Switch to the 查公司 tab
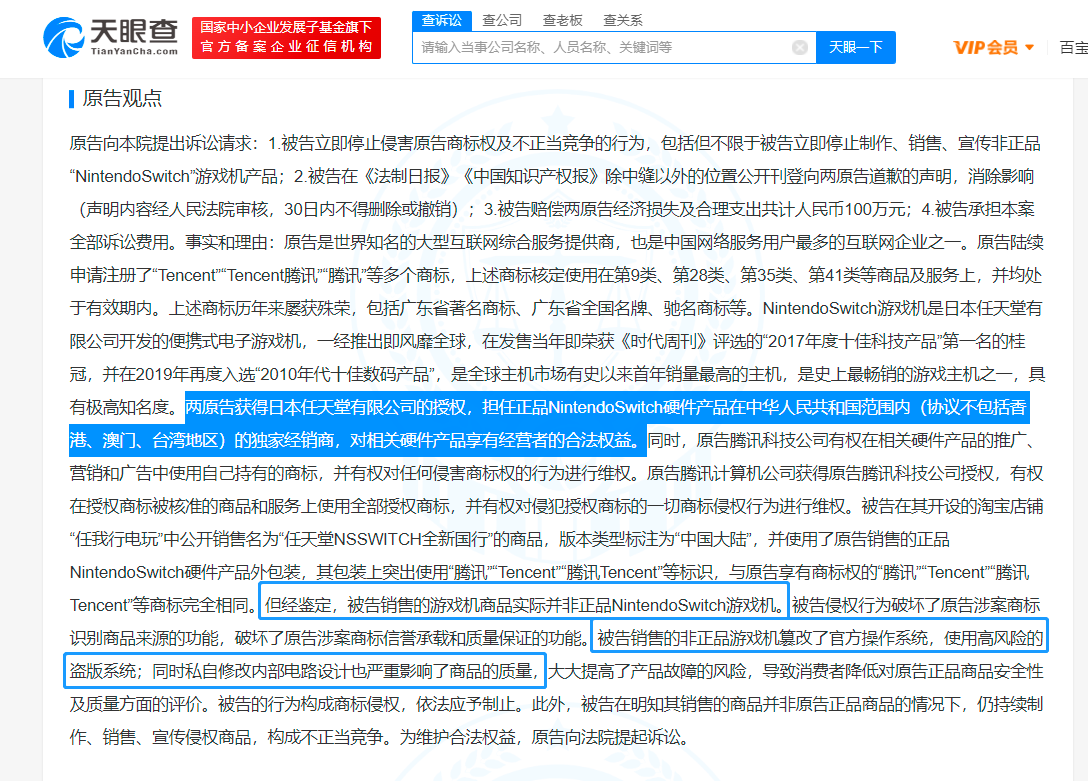Viewport: 1088px width, 781px height. click(x=502, y=20)
